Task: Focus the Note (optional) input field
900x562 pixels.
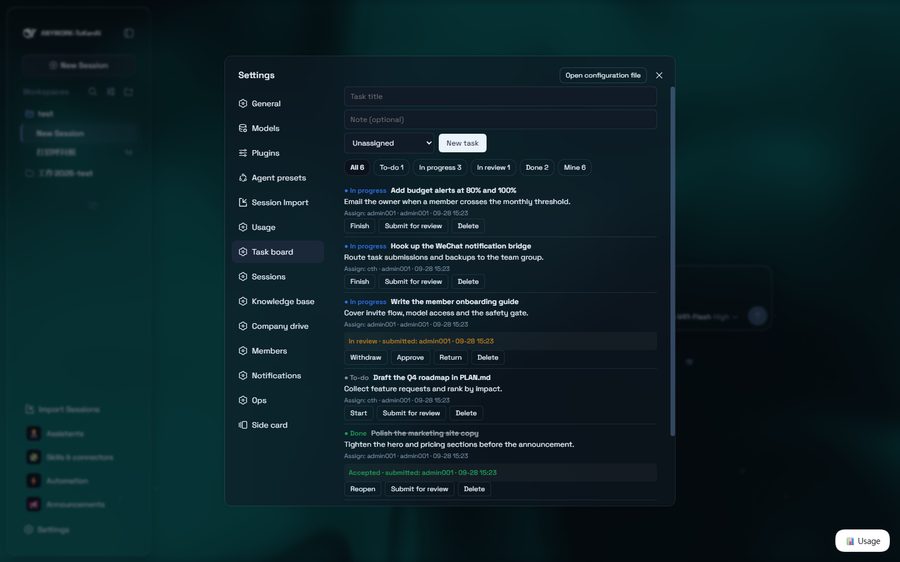Action: click(500, 119)
